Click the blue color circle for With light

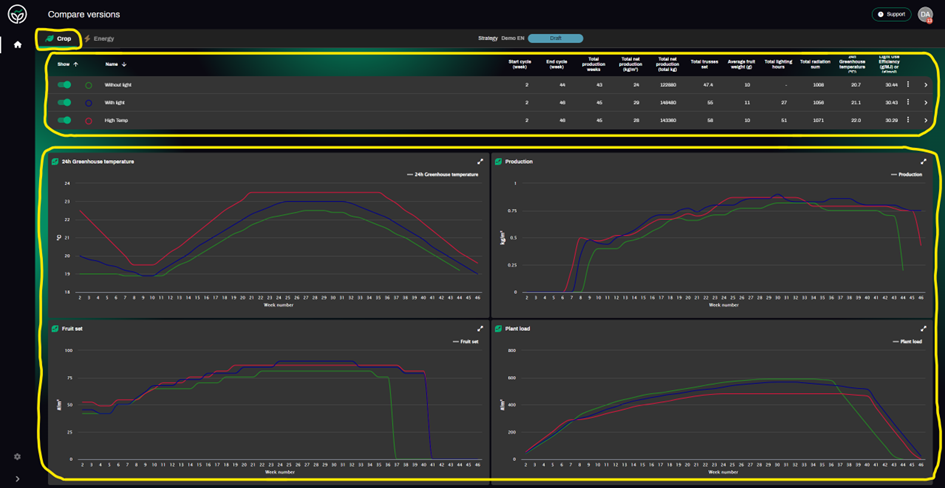89,103
